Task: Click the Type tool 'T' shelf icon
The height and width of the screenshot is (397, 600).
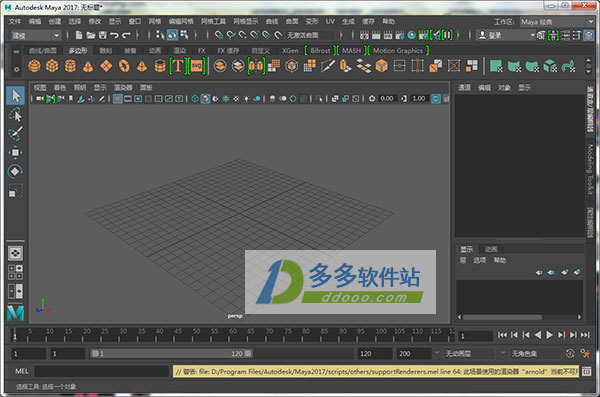Action: pos(178,66)
